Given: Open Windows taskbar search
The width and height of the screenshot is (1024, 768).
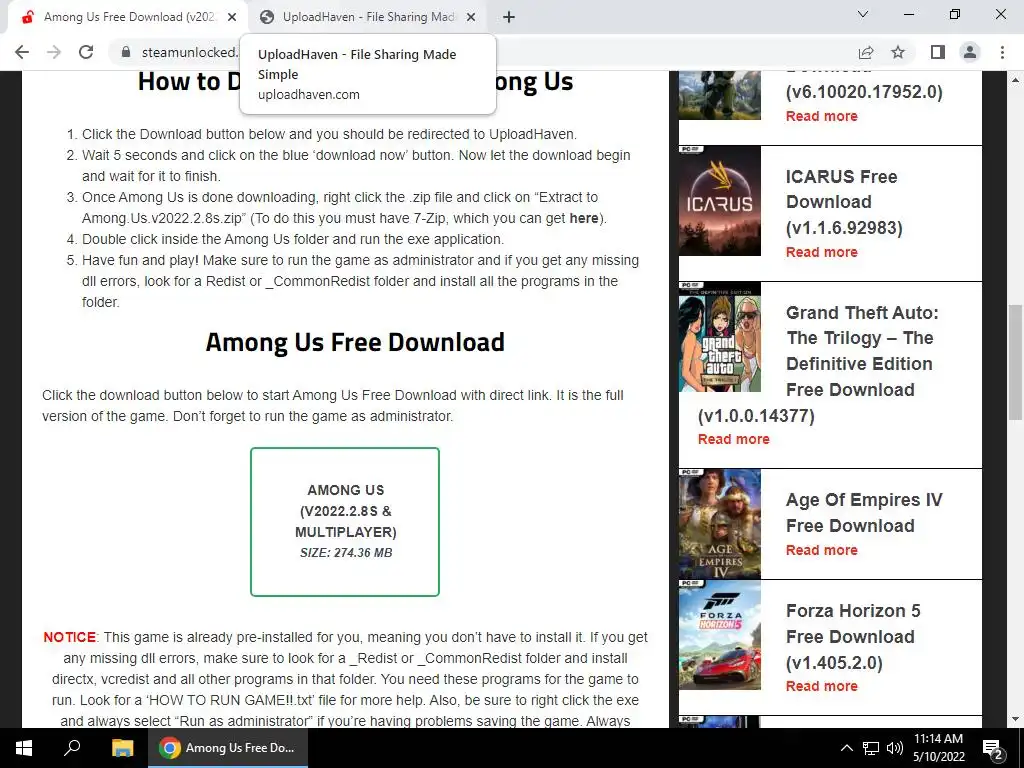Looking at the screenshot, I should (72, 748).
